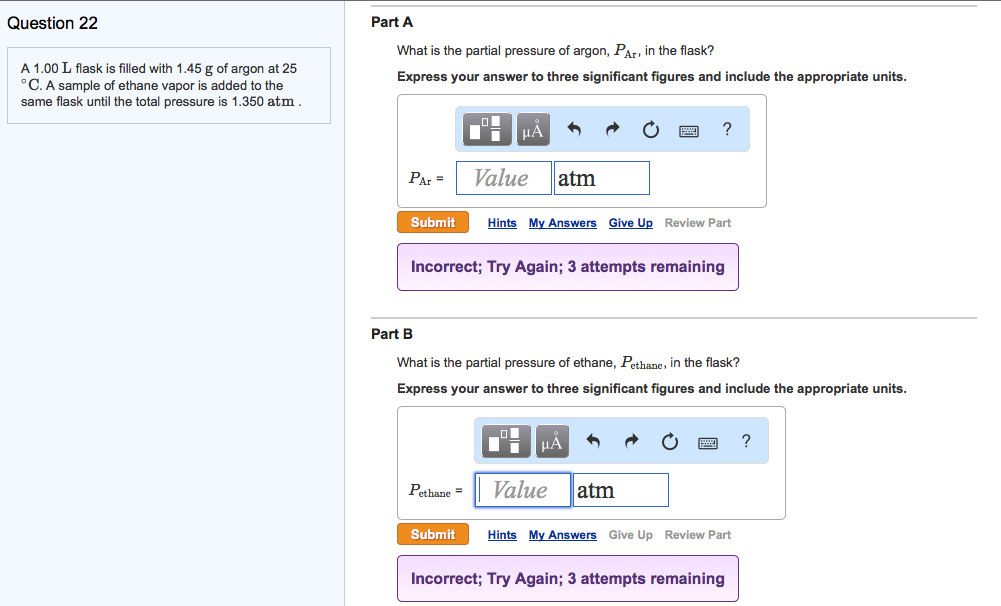Image resolution: width=1001 pixels, height=606 pixels.
Task: Undo last entry in Part B
Action: [593, 441]
